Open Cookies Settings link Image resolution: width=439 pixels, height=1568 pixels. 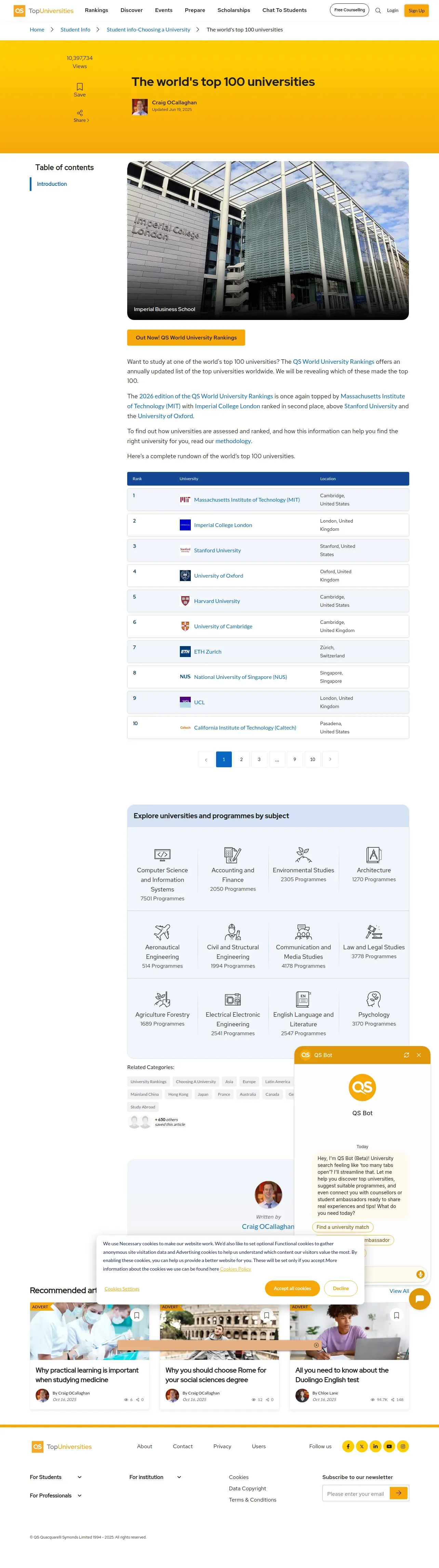[122, 1289]
